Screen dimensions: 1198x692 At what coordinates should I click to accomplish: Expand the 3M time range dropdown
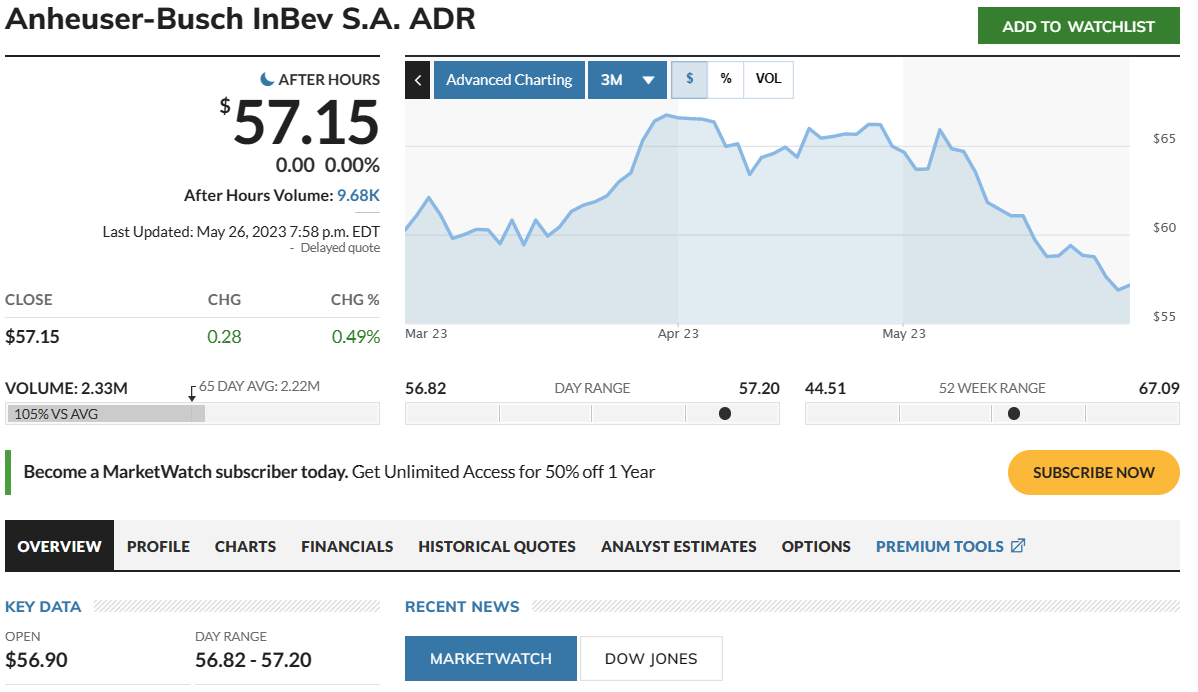(x=627, y=80)
